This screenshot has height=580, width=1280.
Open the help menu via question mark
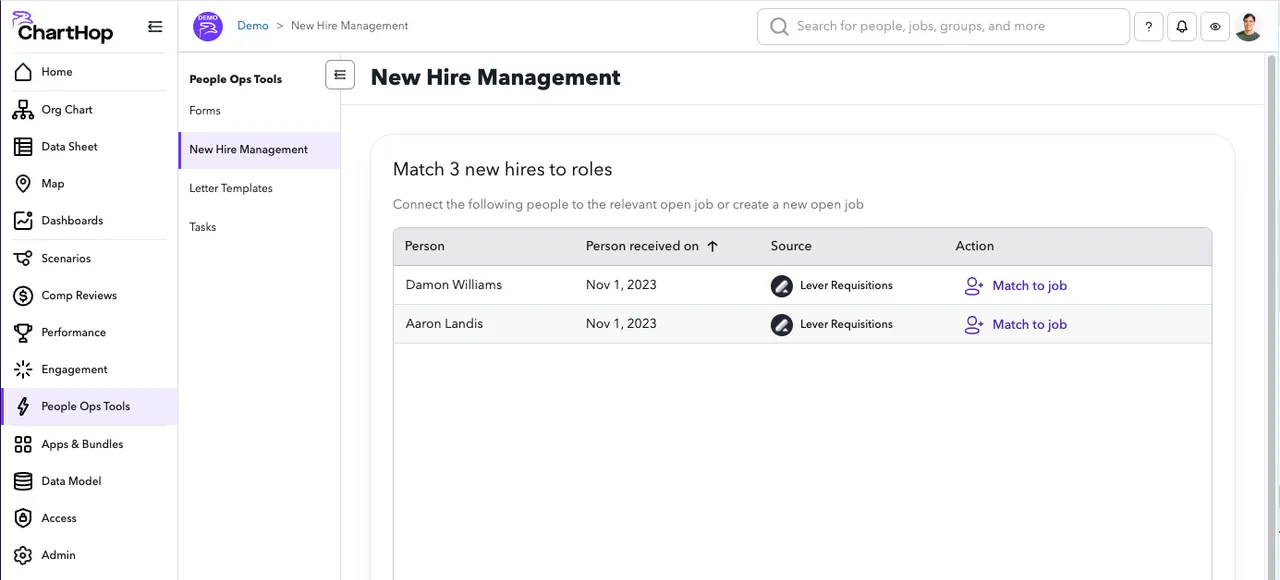click(x=1148, y=26)
